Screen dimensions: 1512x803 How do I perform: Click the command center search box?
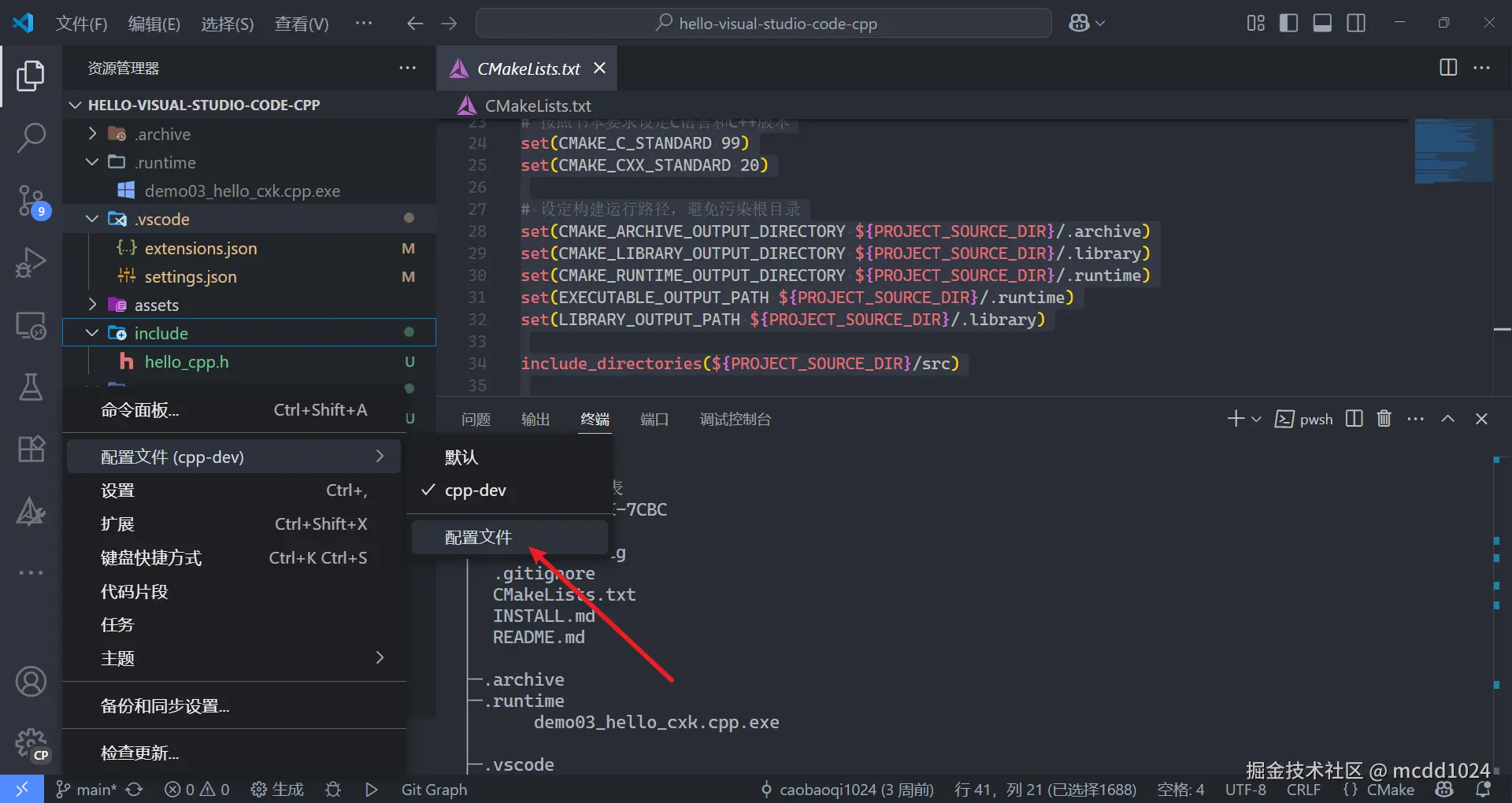764,24
